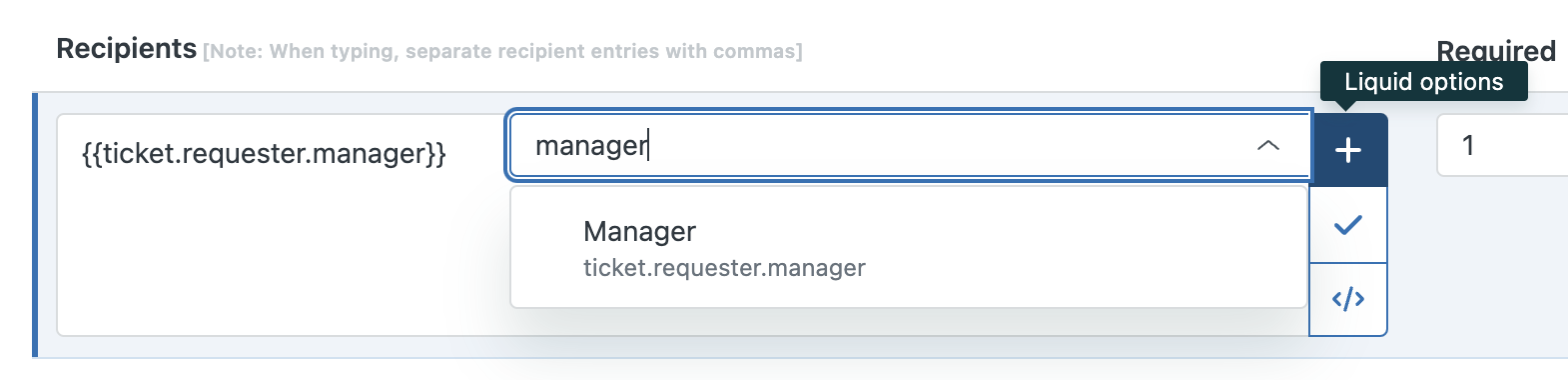Choose the ticket.requester.manager path entry

coord(724,268)
